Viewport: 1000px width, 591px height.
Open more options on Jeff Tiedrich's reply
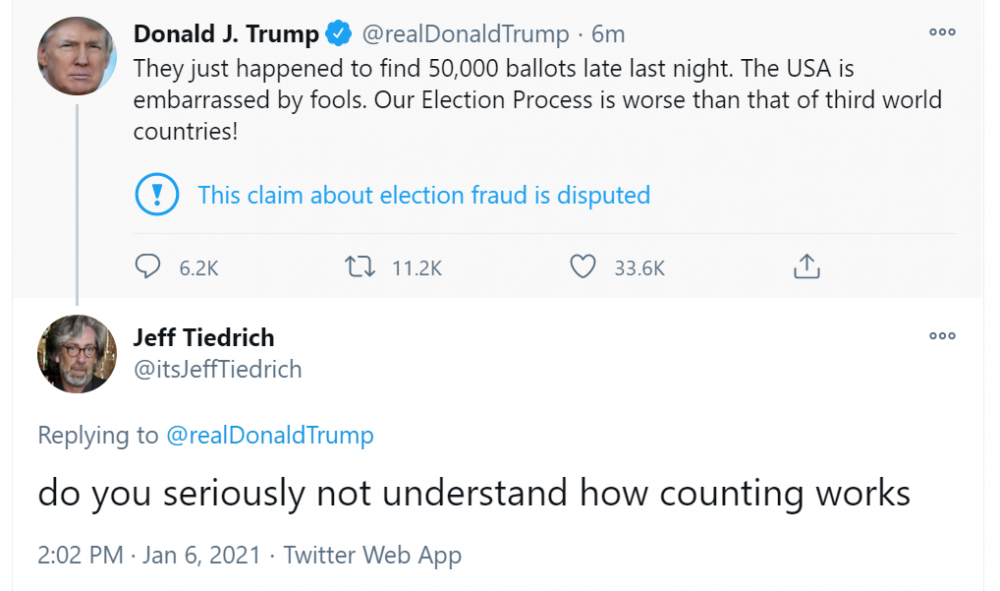pyautogui.click(x=942, y=336)
